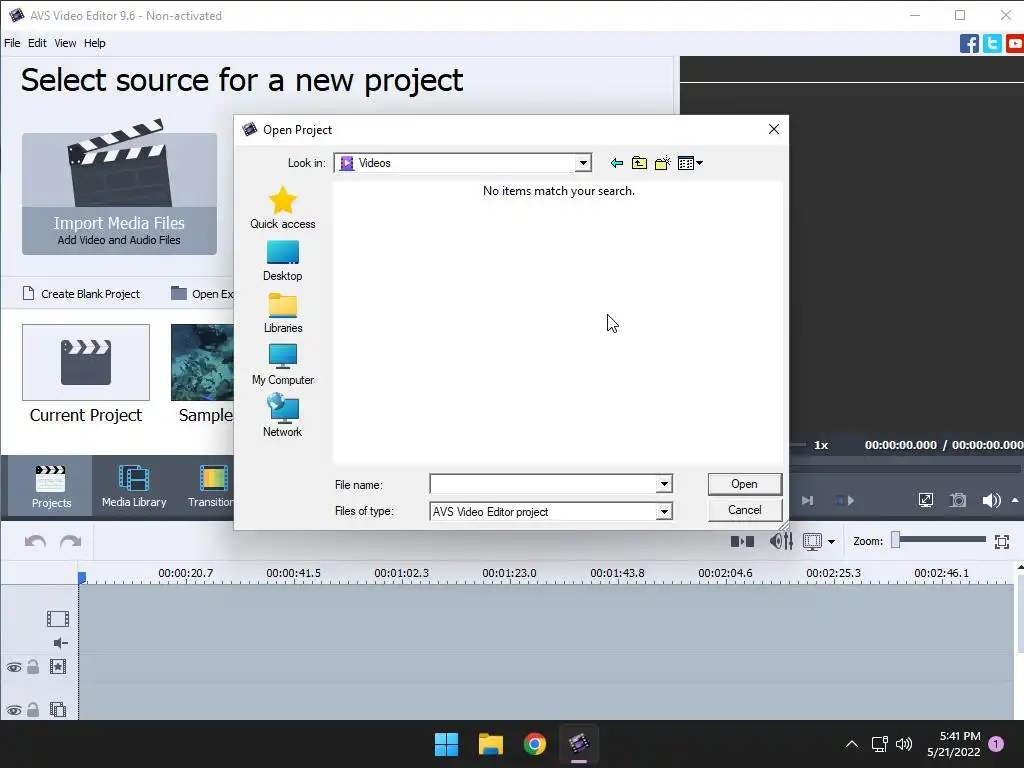Open the Edit menu

pos(37,43)
